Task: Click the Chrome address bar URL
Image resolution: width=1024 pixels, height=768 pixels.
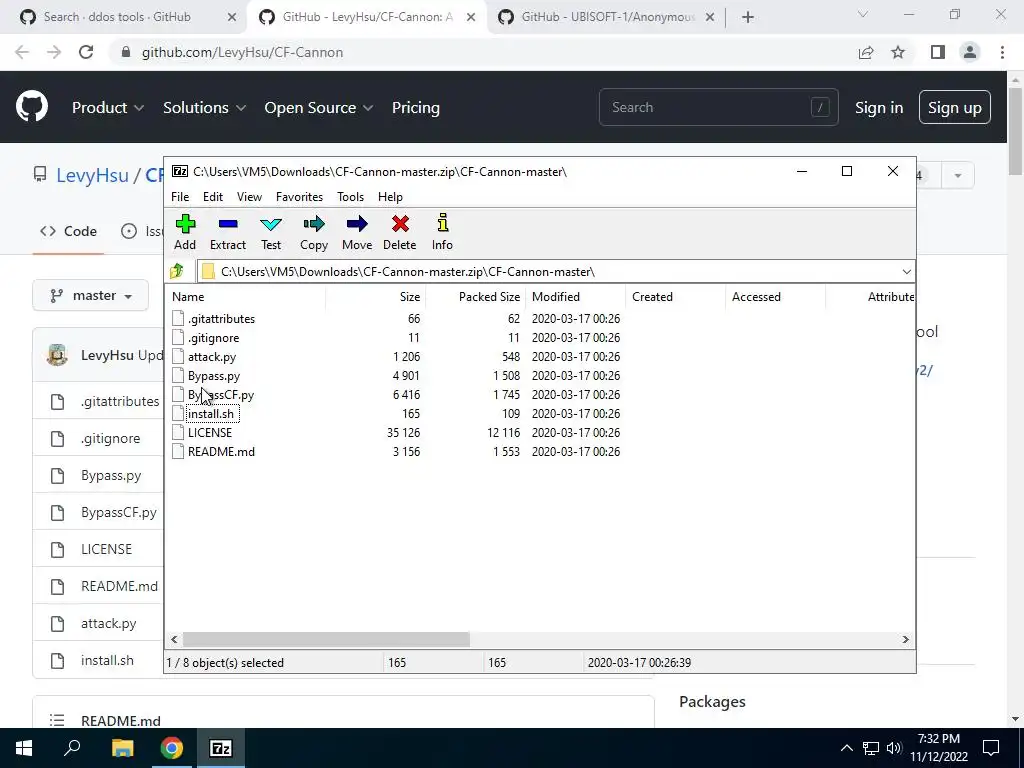Action: point(242,52)
